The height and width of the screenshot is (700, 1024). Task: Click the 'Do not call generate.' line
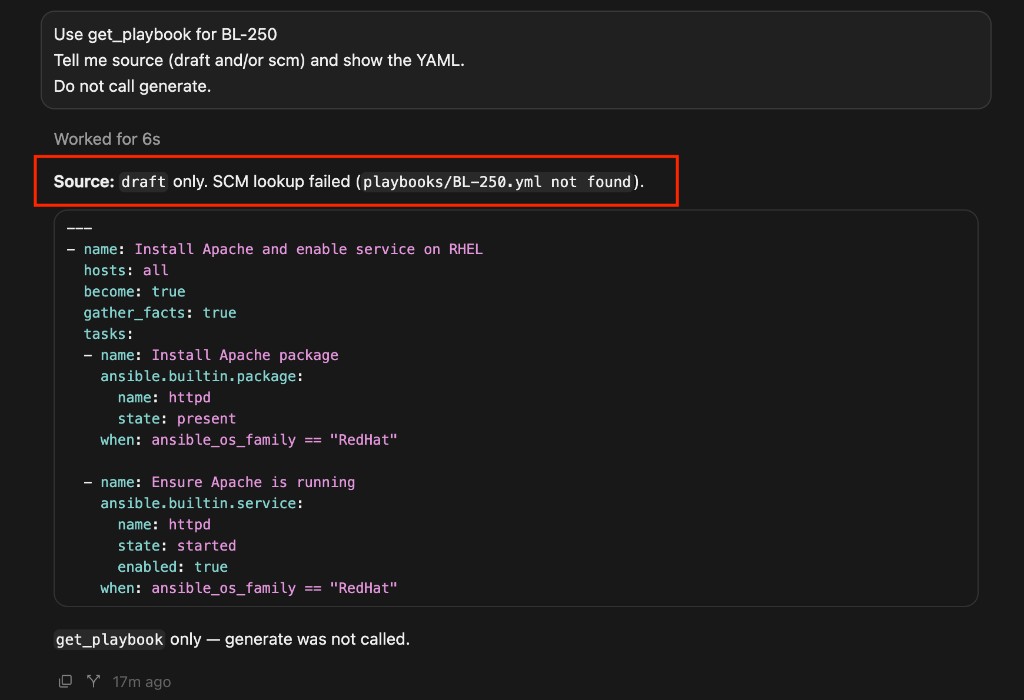(x=133, y=86)
